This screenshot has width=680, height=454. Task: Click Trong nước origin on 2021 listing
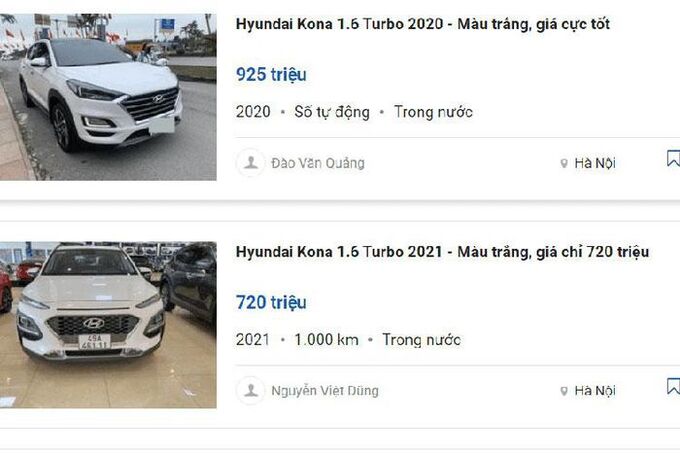pos(422,340)
